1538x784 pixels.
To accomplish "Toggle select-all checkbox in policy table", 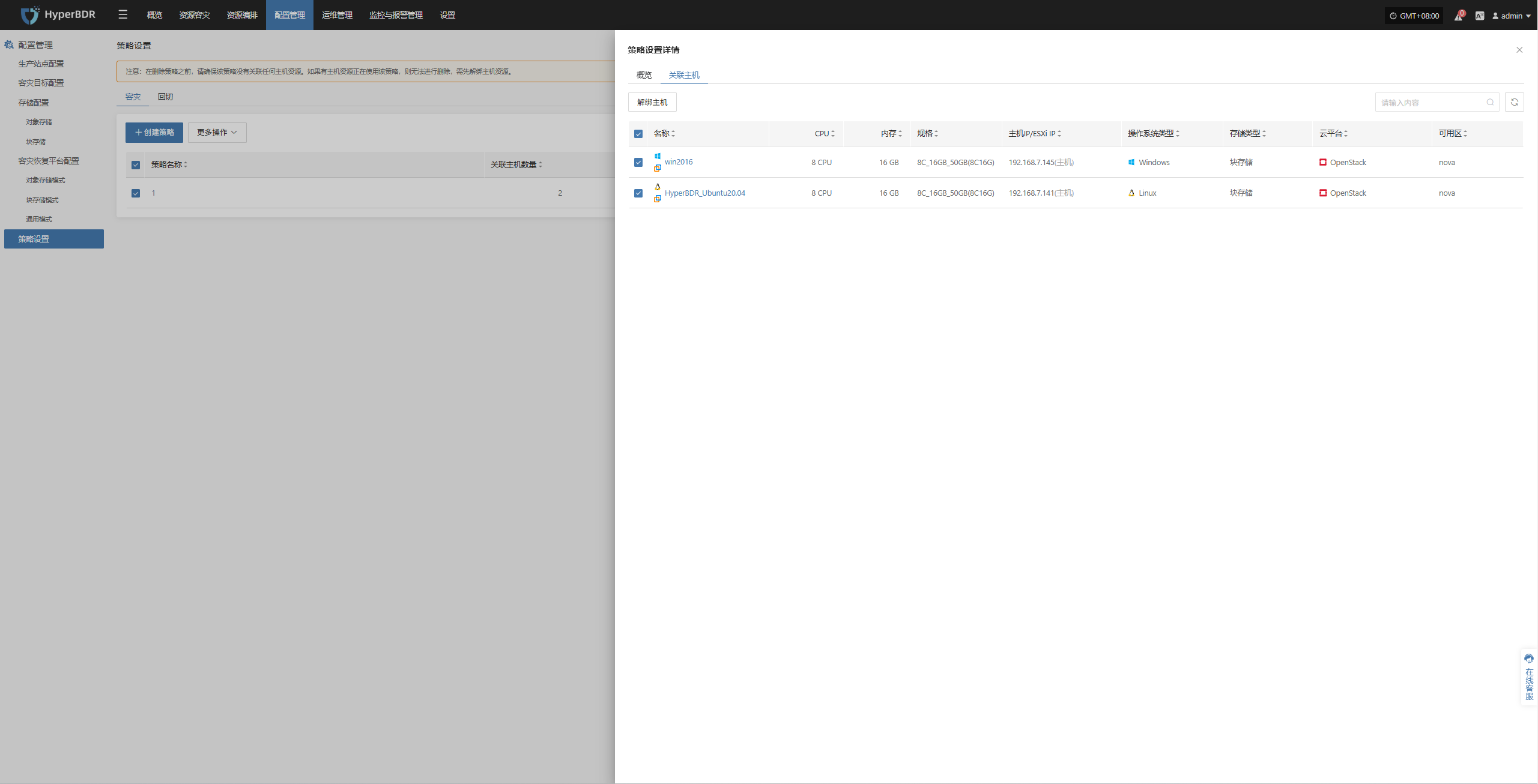I will click(x=136, y=165).
